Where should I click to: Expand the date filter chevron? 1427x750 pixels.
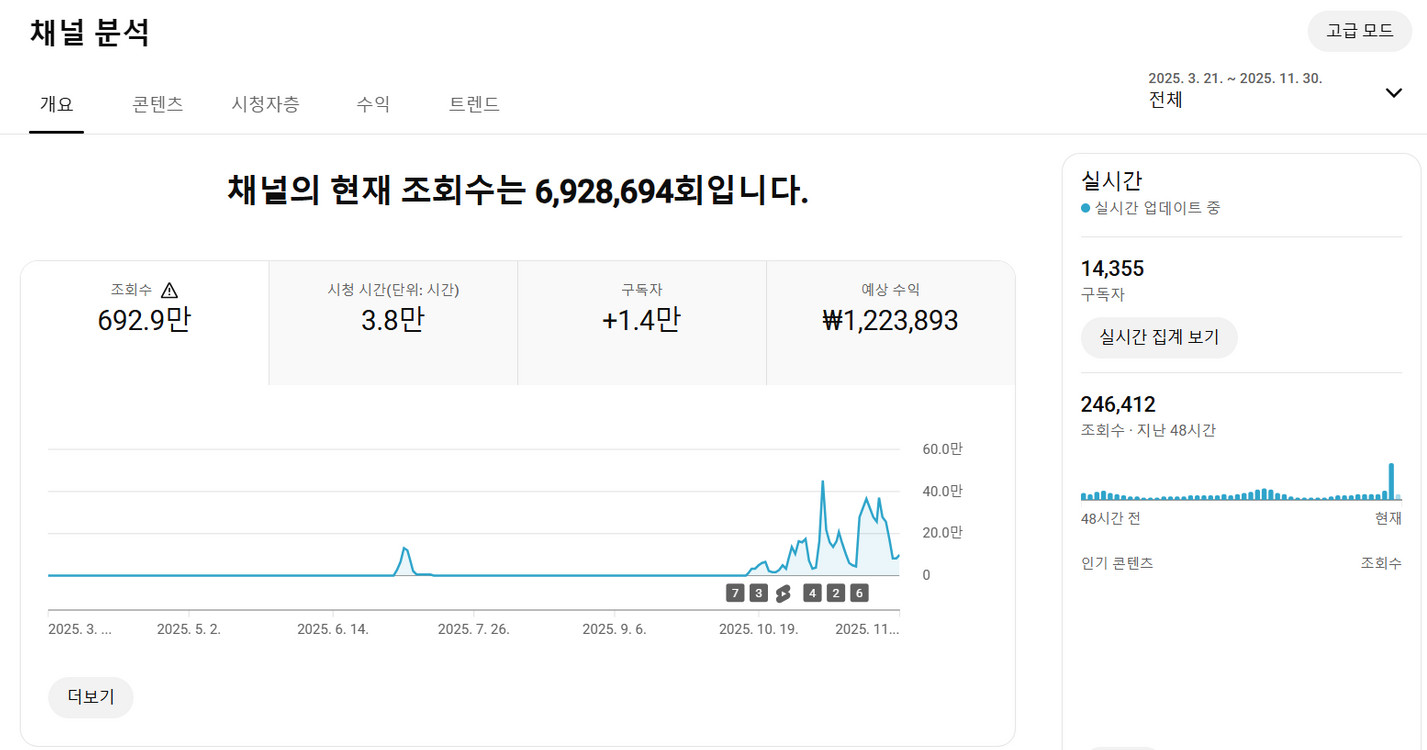pos(1393,92)
